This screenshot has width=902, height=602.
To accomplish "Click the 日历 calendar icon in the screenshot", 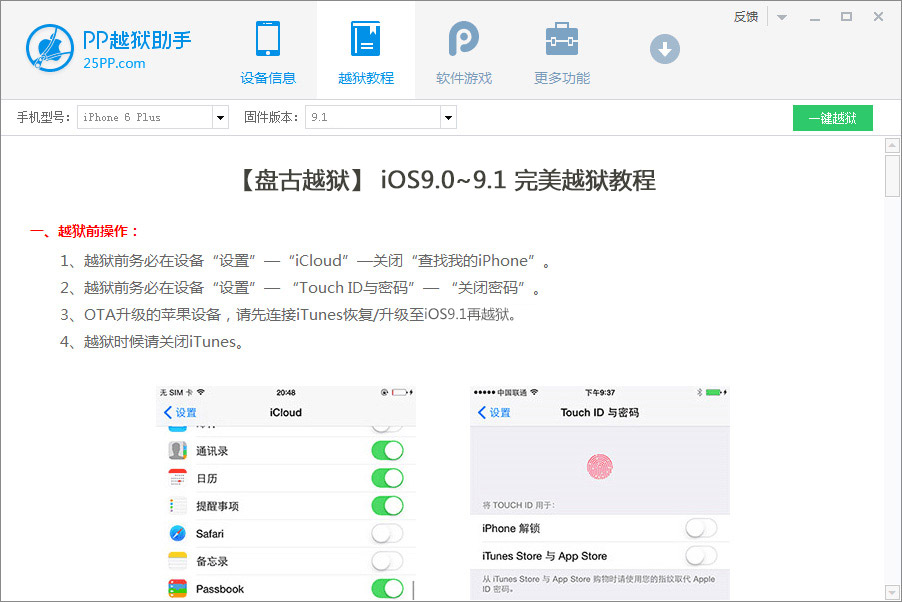I will point(176,478).
